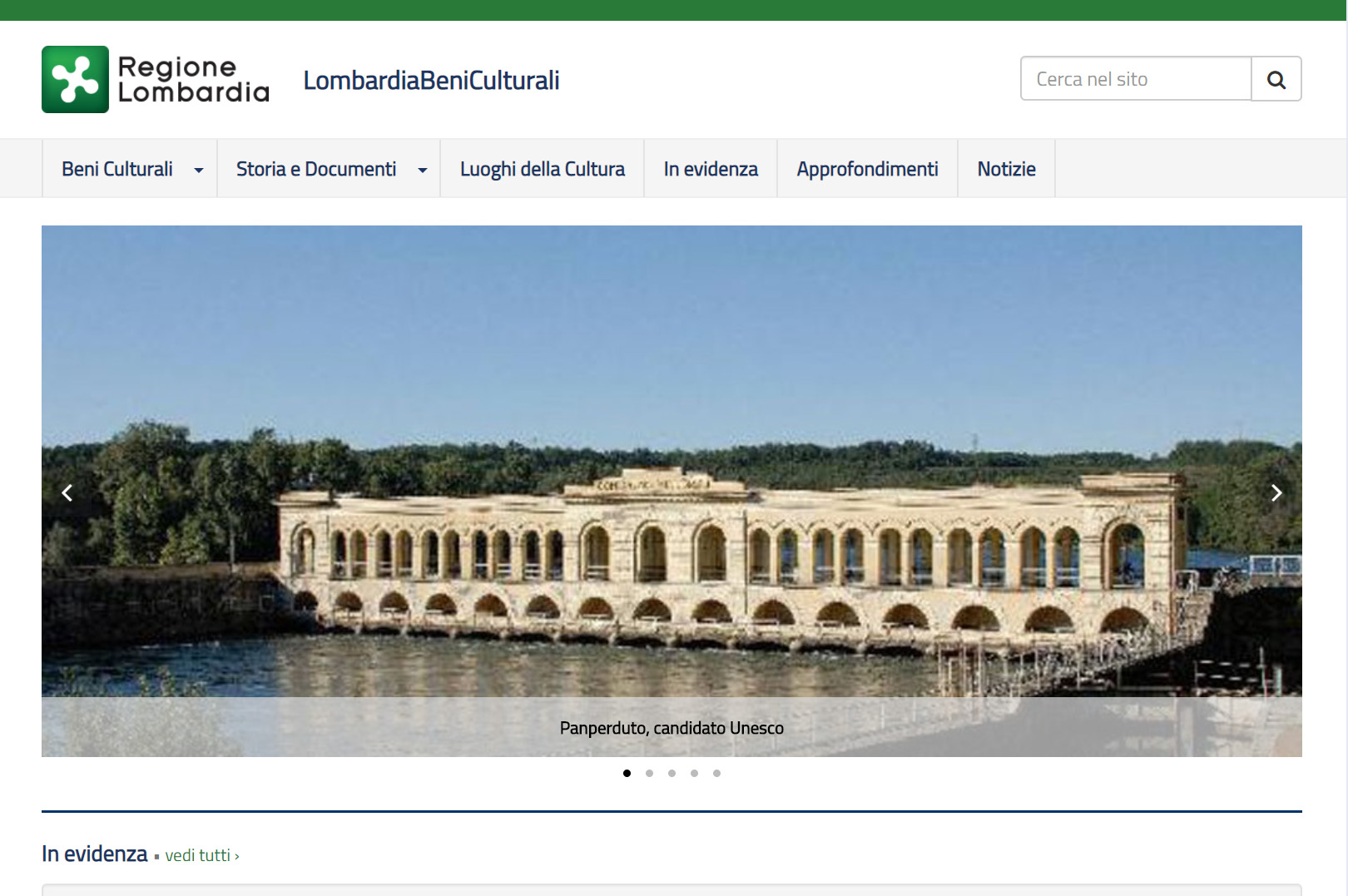Open the Approfondimenti section
The width and height of the screenshot is (1348, 896).
(867, 168)
